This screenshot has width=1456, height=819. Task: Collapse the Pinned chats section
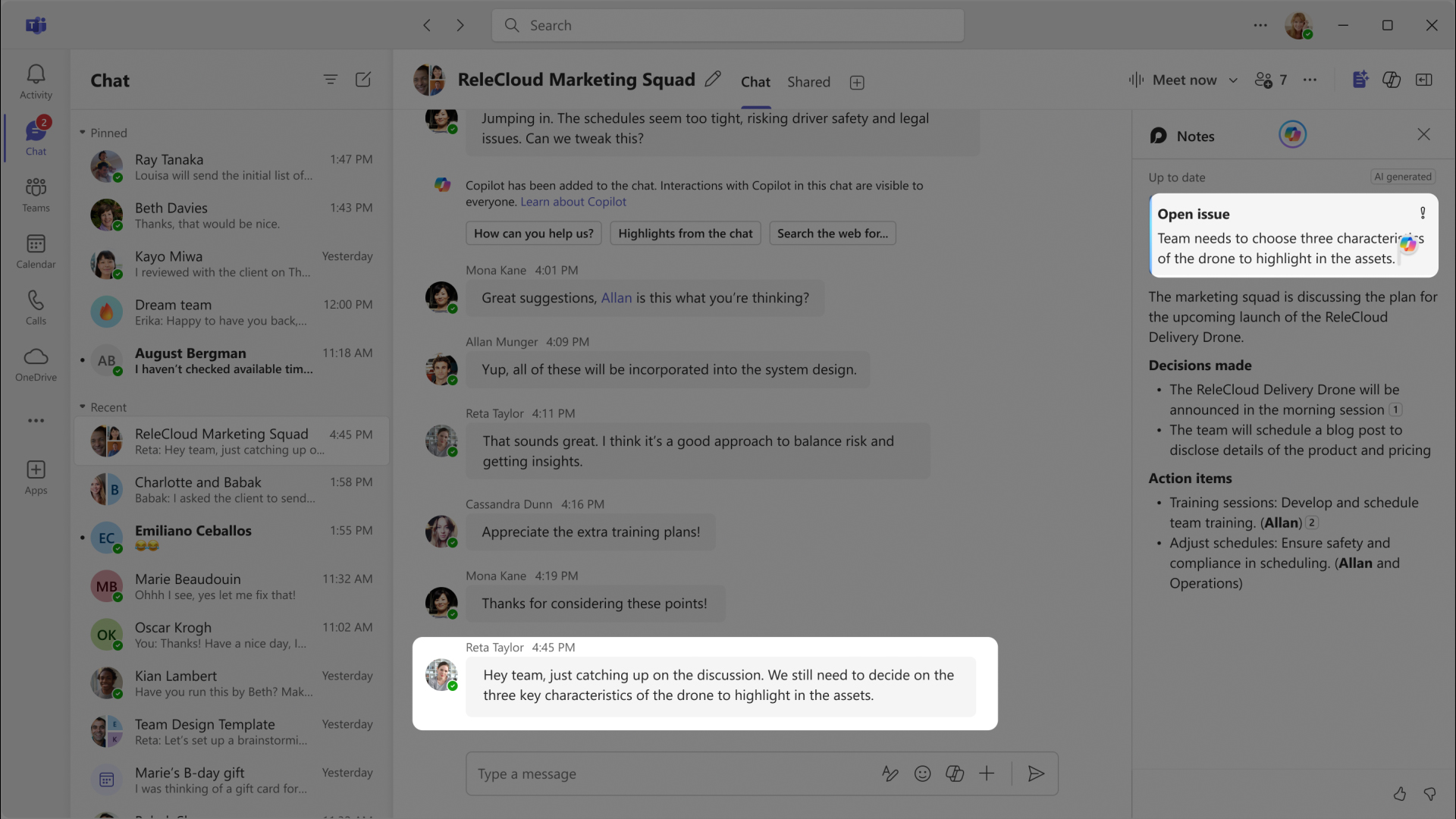click(83, 133)
